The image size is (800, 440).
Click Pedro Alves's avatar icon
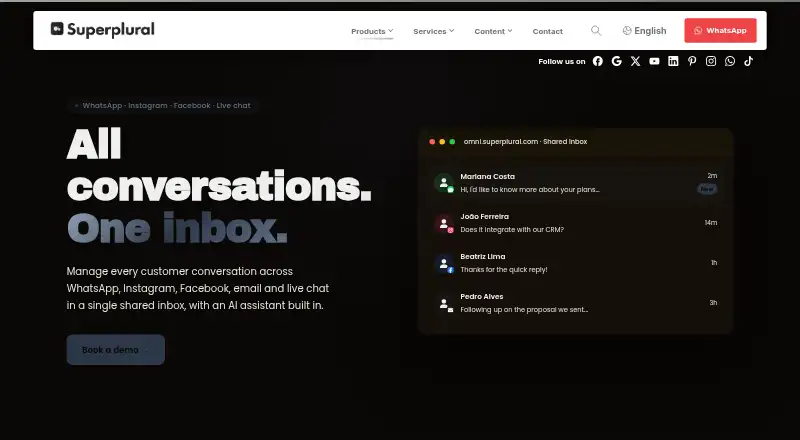pyautogui.click(x=444, y=303)
